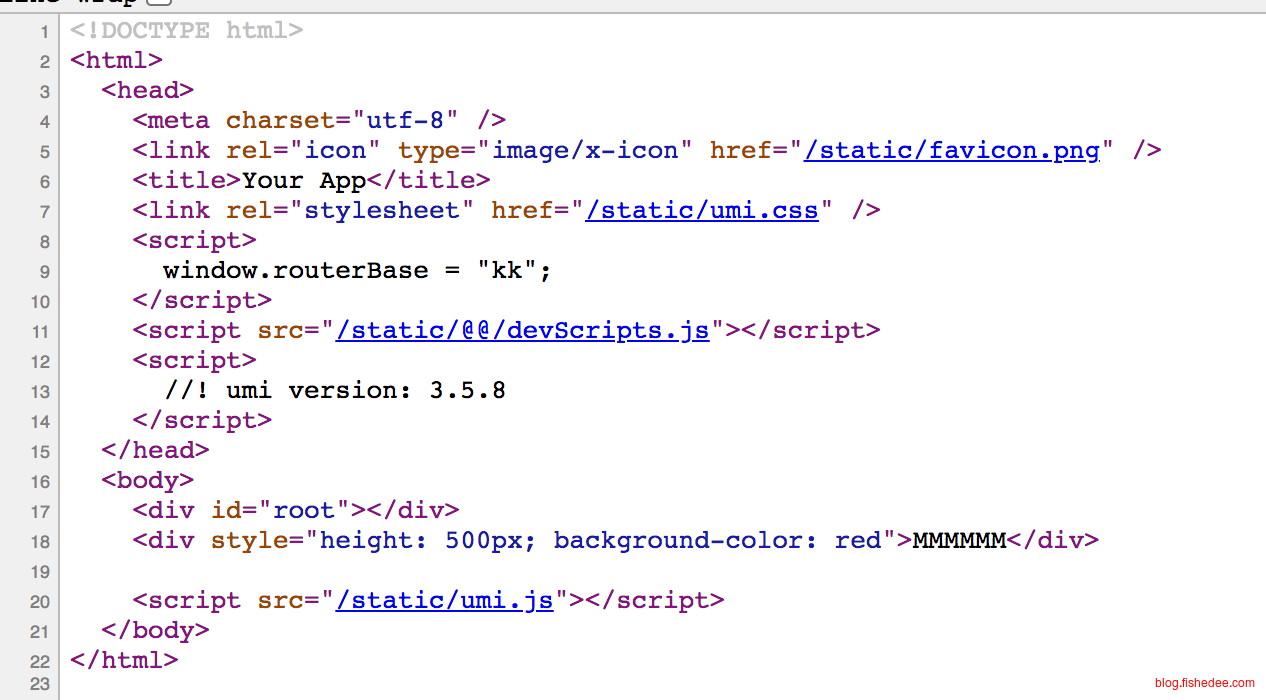1266x700 pixels.
Task: Click the background-color: red style value
Action: click(716, 541)
